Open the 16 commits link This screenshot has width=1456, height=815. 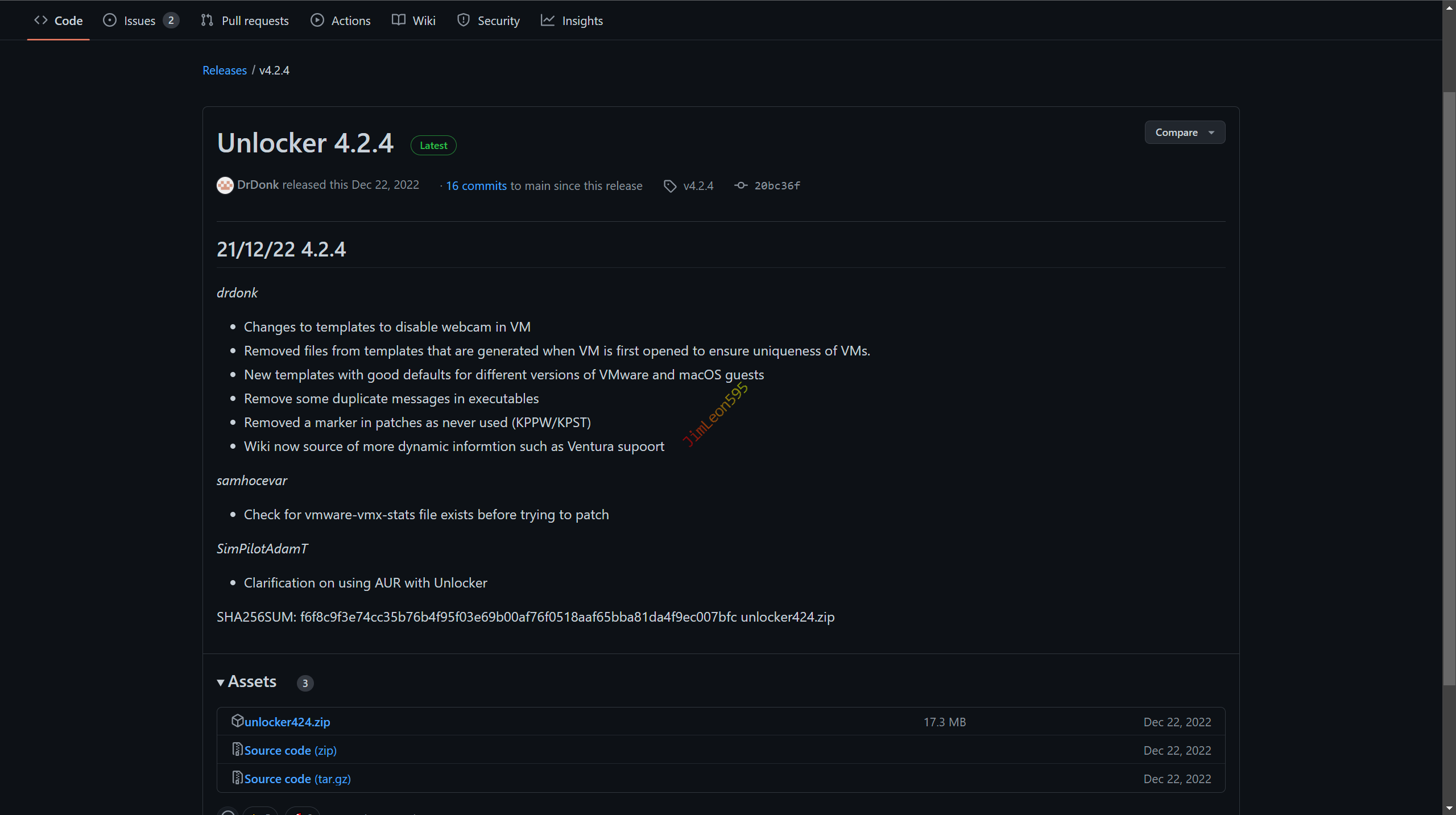tap(476, 186)
